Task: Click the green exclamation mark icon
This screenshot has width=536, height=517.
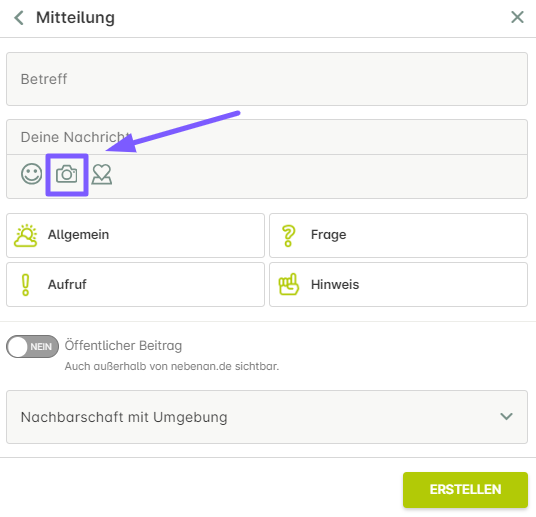Action: click(25, 285)
